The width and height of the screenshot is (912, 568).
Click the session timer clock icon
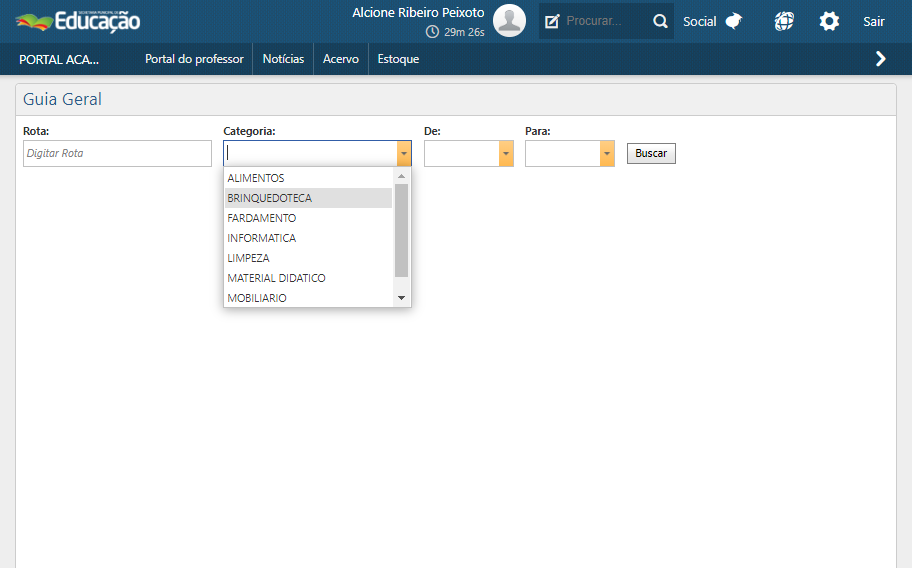pos(432,32)
